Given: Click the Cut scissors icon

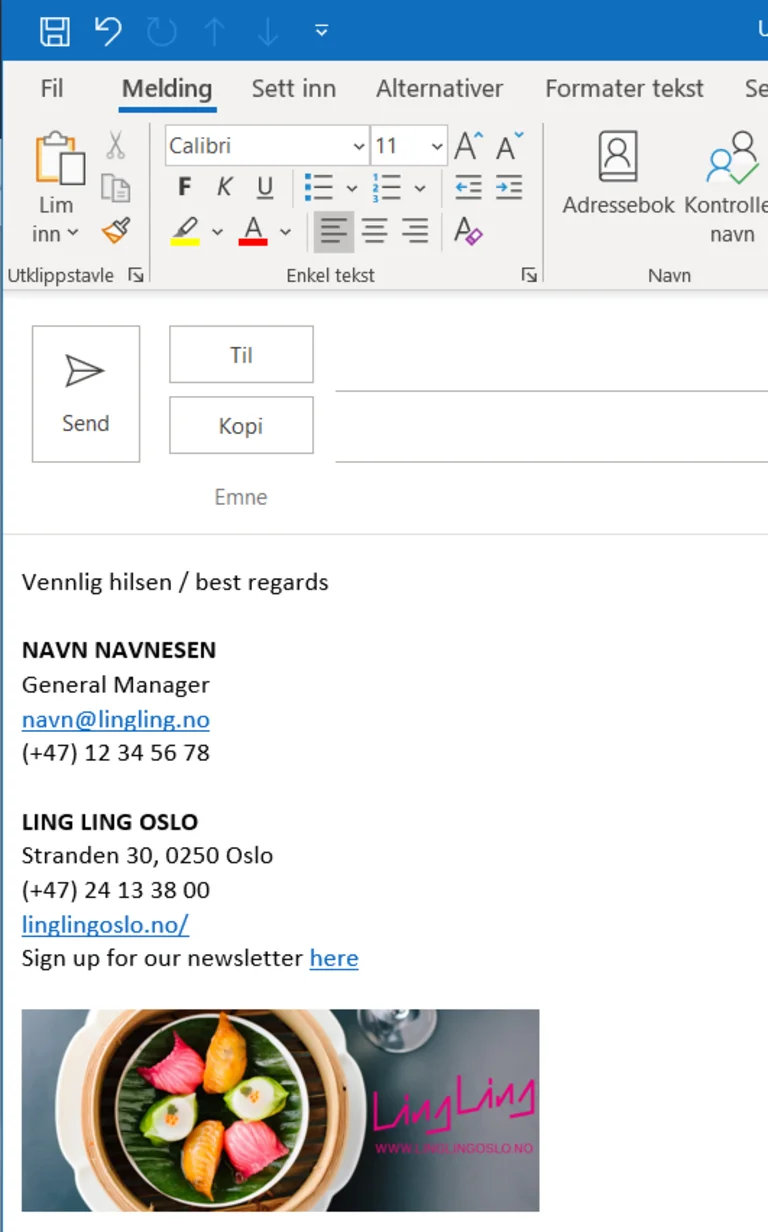Looking at the screenshot, I should coord(116,146).
